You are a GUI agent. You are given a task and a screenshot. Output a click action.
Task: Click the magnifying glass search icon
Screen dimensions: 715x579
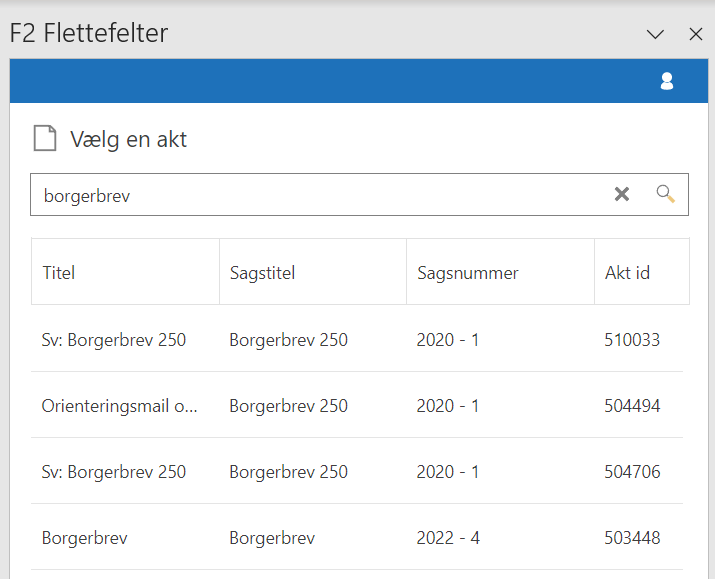click(665, 194)
